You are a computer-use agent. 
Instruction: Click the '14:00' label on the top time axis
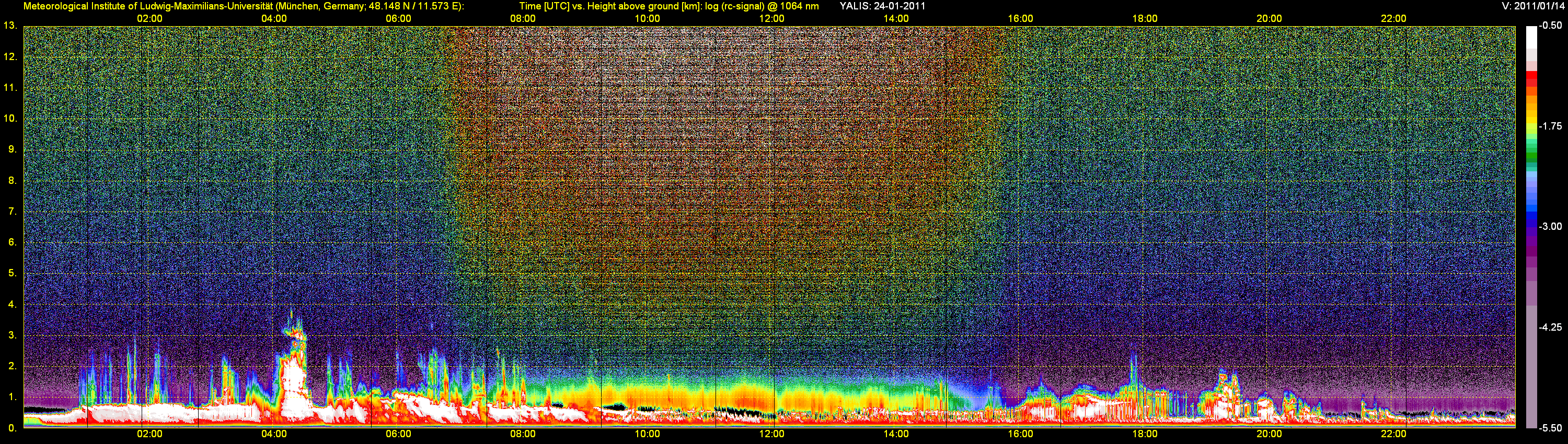(x=896, y=18)
